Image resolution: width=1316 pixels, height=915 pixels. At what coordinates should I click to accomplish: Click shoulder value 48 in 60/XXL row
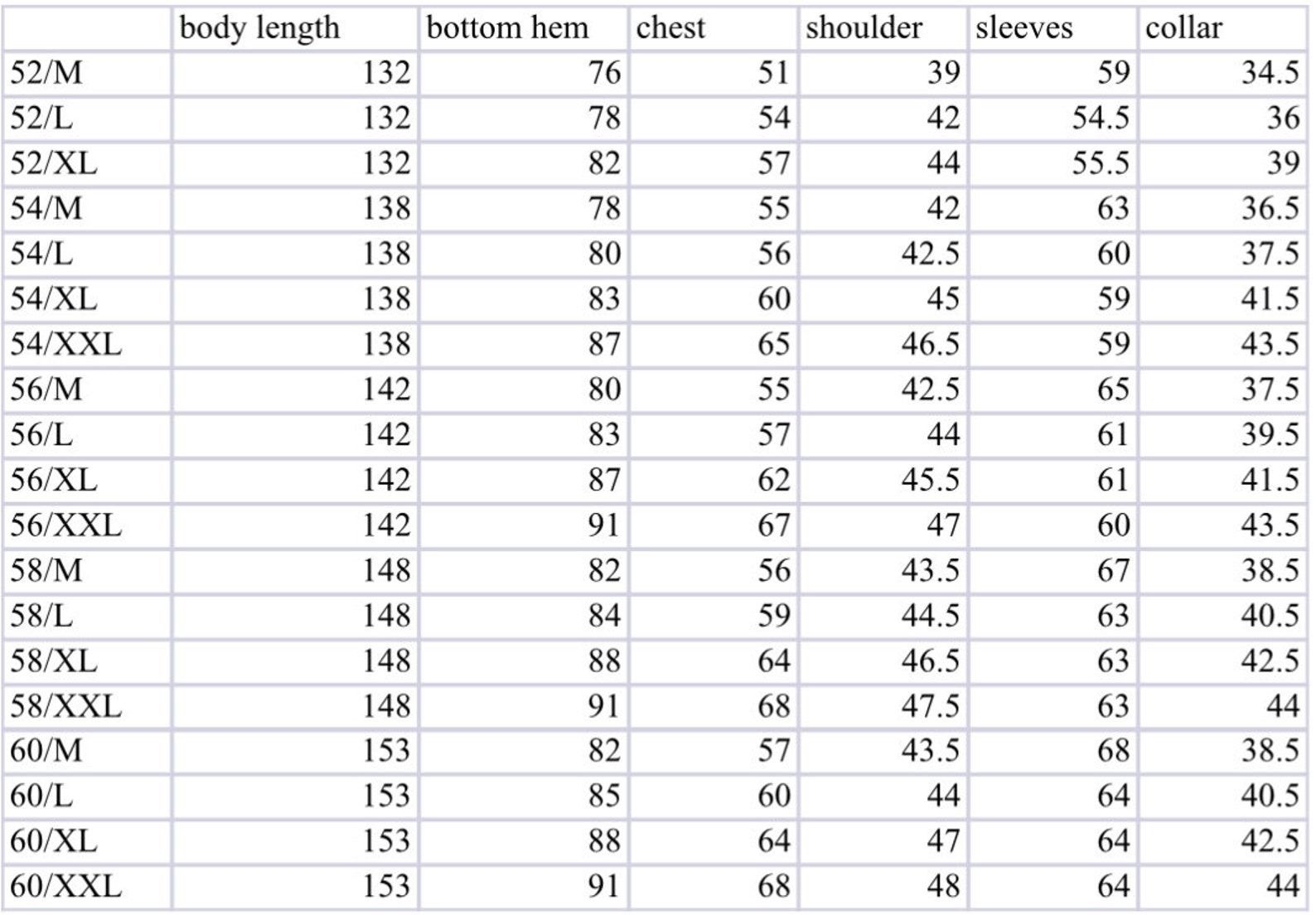[943, 887]
